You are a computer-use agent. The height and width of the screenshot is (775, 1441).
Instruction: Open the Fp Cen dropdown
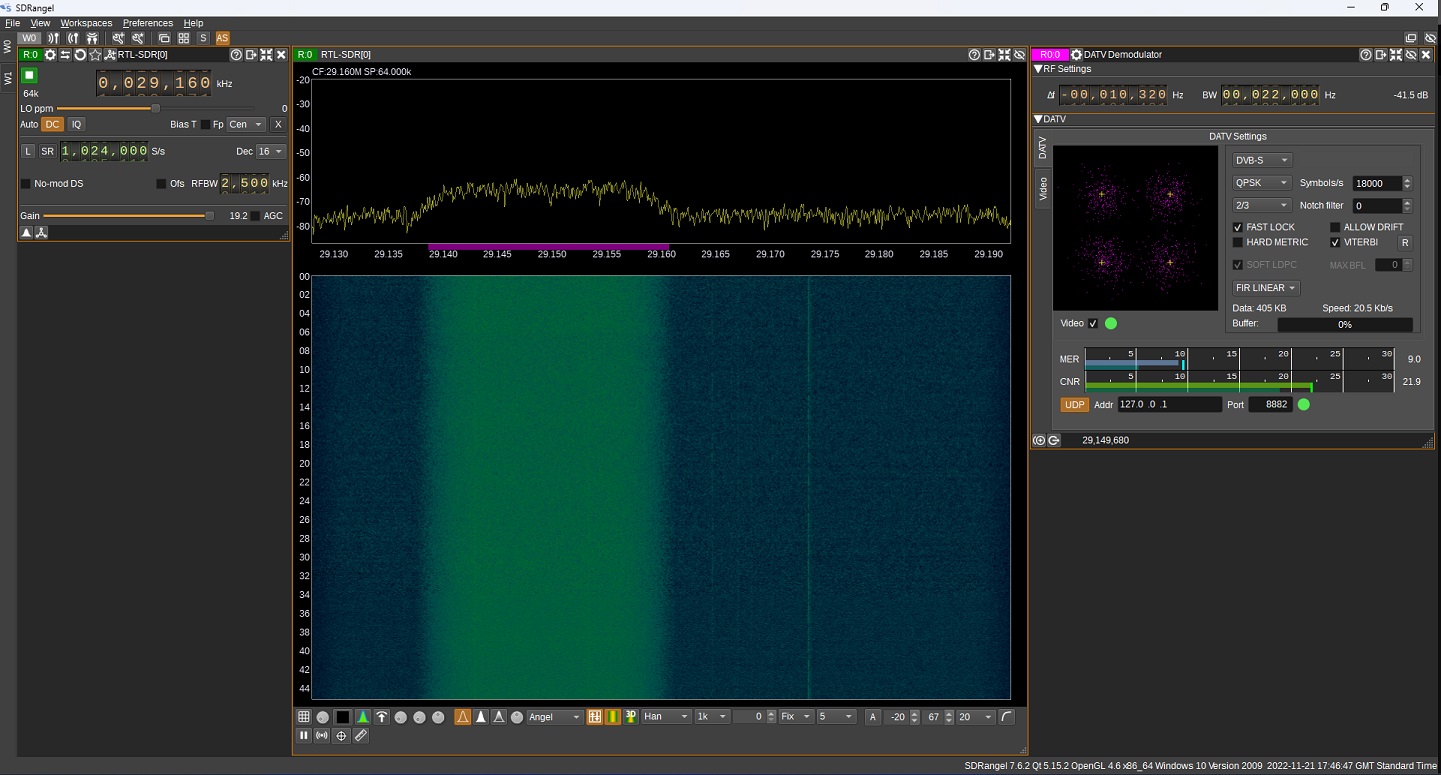pyautogui.click(x=246, y=124)
